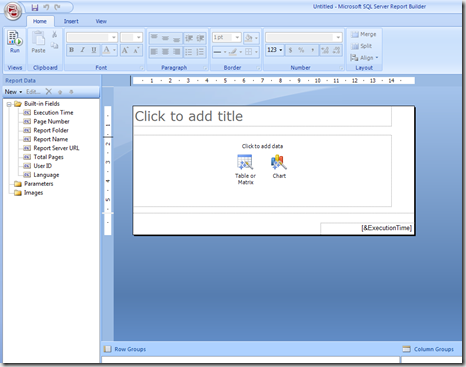Click the Increase Indent icon

coord(200,38)
